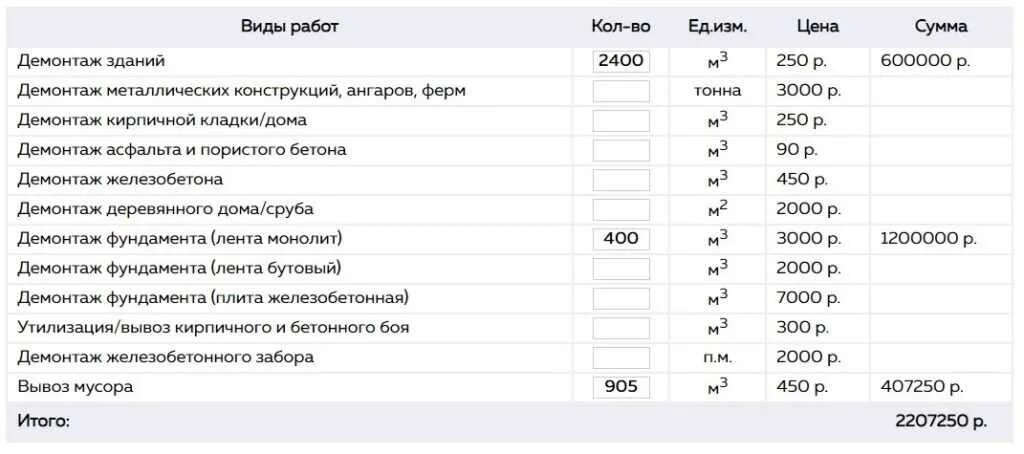Screen dimensions: 1024x454
Task: Click Вывоз мусора quantity field with 905
Action: pyautogui.click(x=621, y=387)
